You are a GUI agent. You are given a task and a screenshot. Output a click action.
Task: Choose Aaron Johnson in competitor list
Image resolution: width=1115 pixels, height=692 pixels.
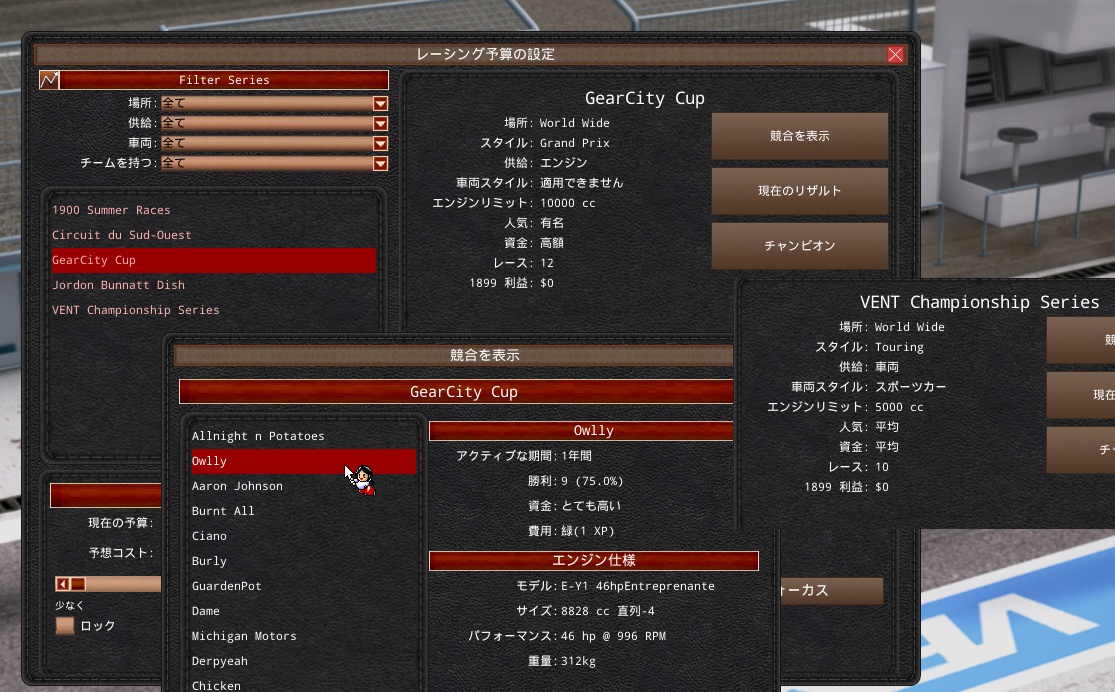point(237,486)
